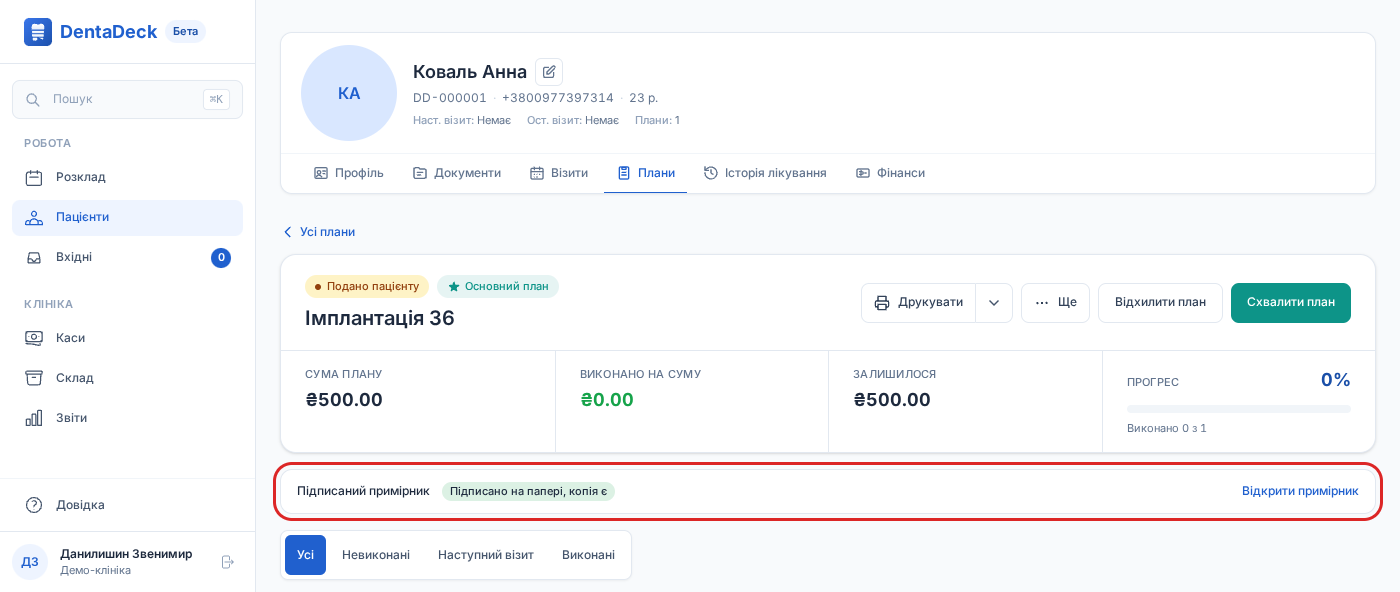Click the star icon in Основний план badge

click(x=454, y=287)
